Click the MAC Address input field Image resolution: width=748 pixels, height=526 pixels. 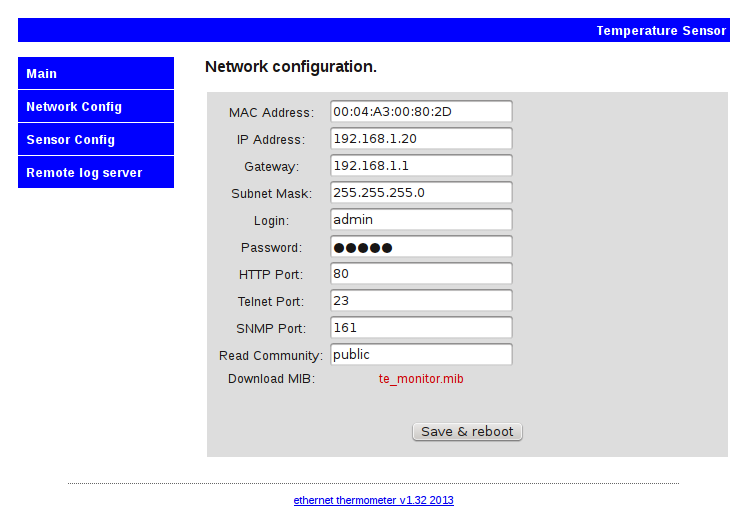pos(421,112)
